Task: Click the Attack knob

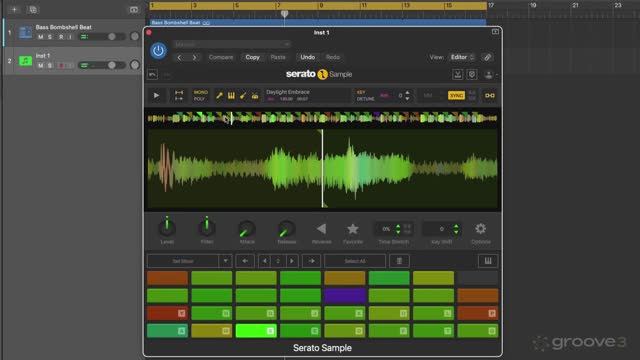Action: pyautogui.click(x=247, y=229)
